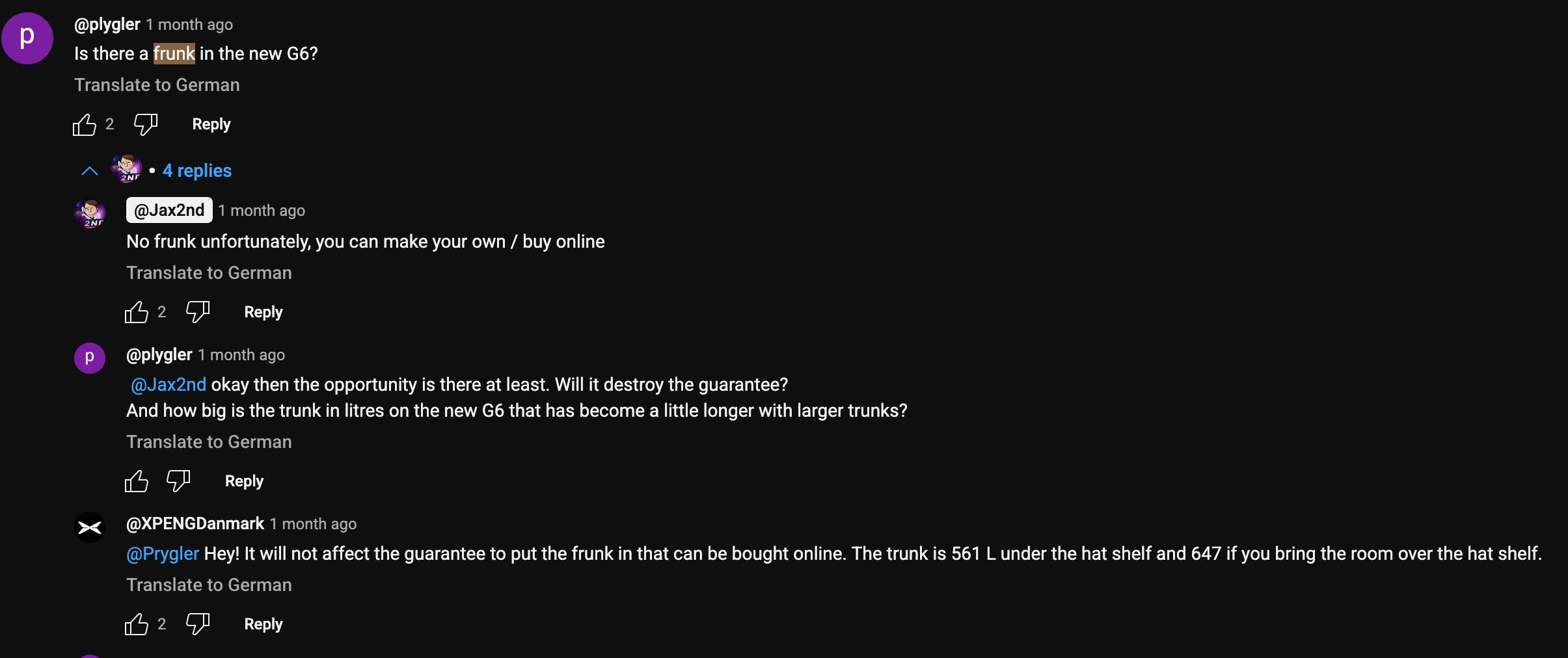Reply to plygler's top-level comment
Viewport: 1568px width, 658px height.
[x=211, y=124]
